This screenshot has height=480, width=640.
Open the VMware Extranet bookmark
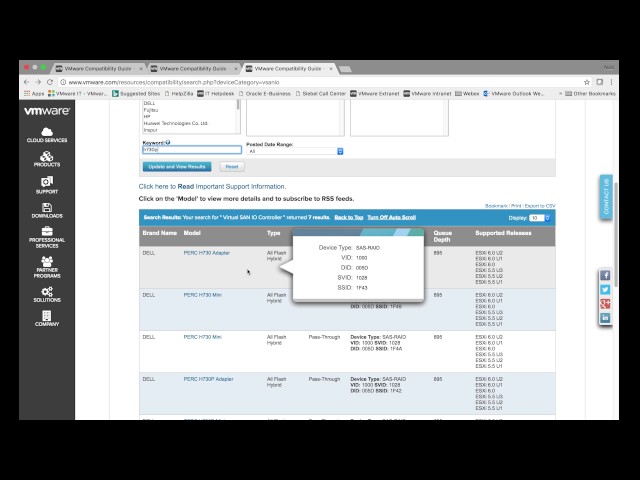(x=375, y=93)
